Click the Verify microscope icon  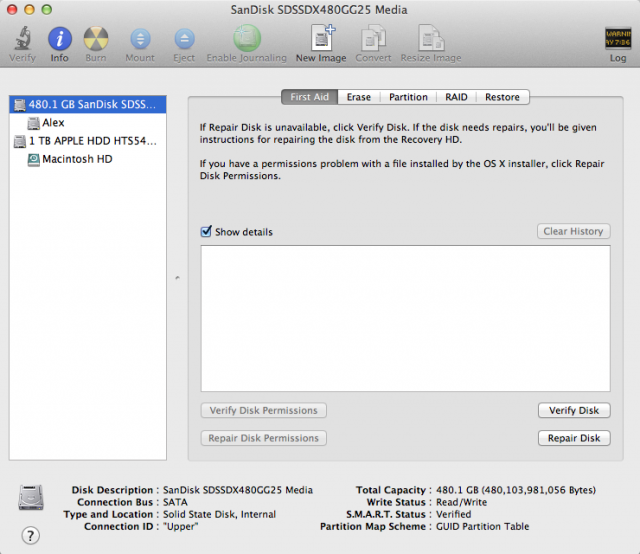pyautogui.click(x=23, y=38)
